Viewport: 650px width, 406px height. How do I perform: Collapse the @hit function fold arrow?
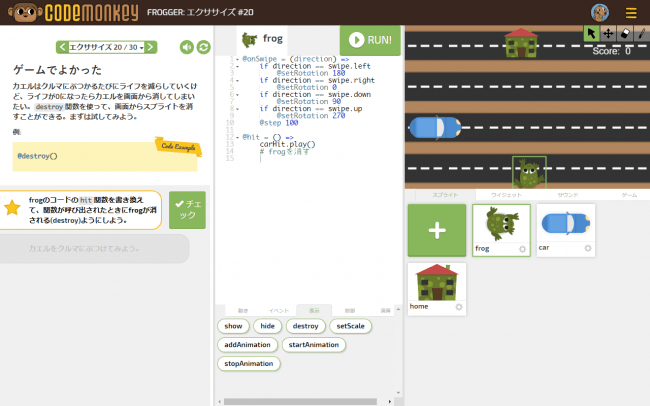point(237,137)
